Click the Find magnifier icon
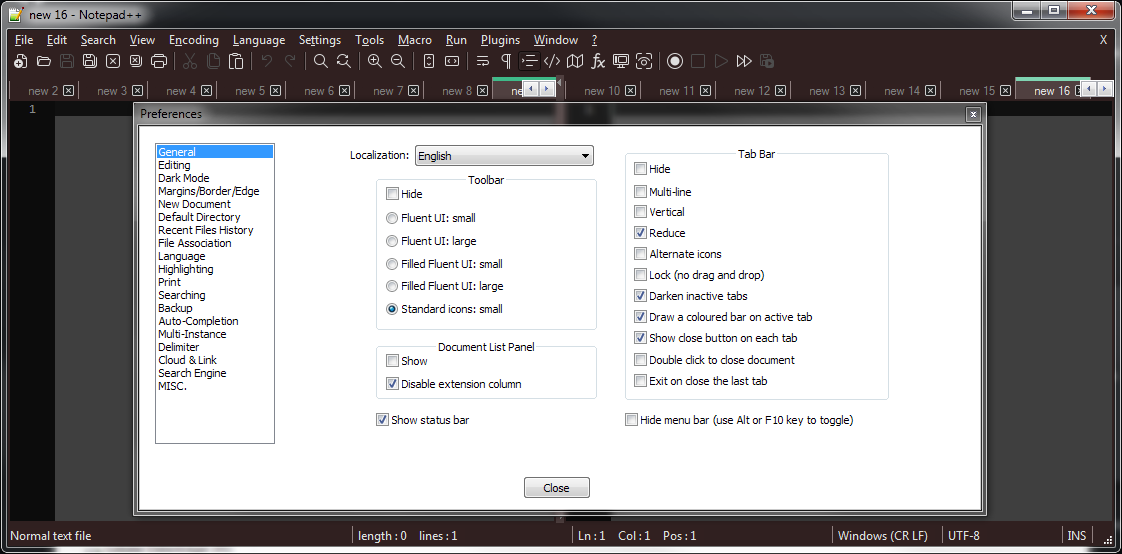1122x554 pixels. click(x=321, y=61)
